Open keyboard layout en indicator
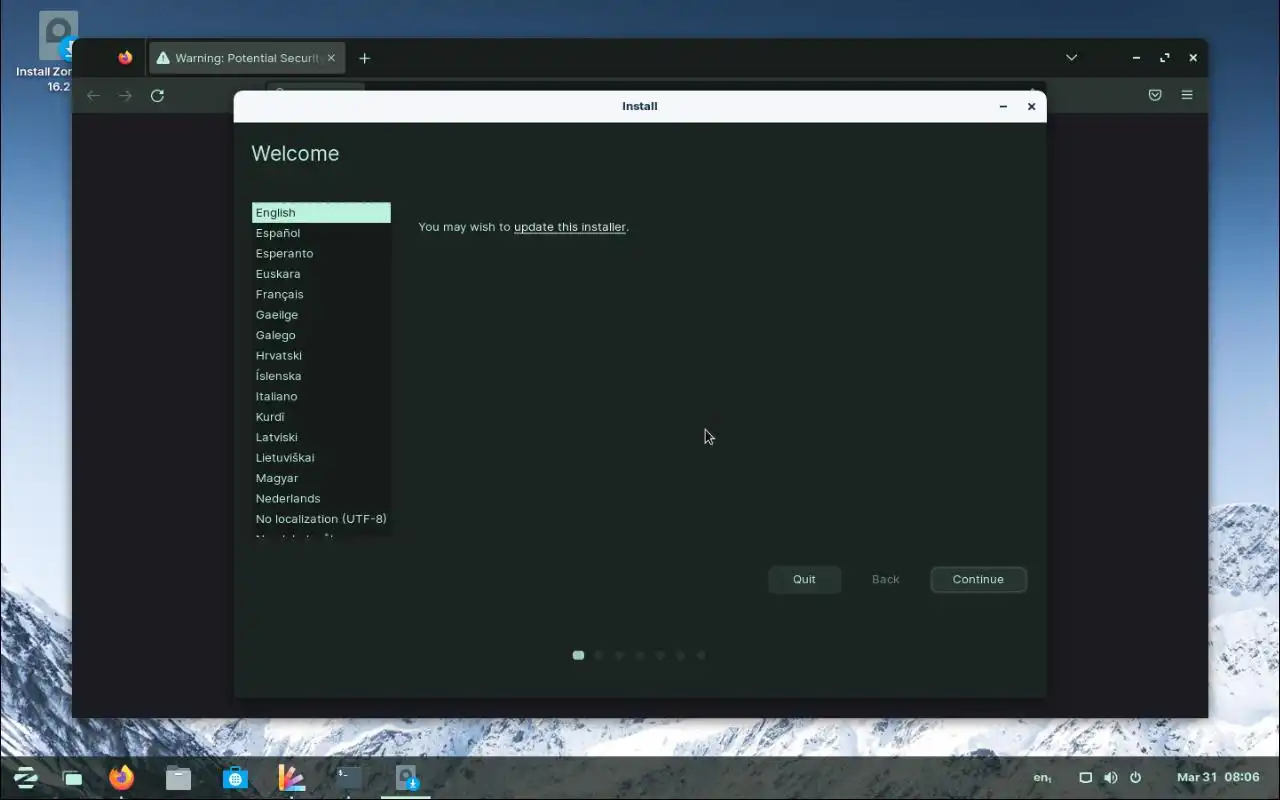 coord(1042,777)
